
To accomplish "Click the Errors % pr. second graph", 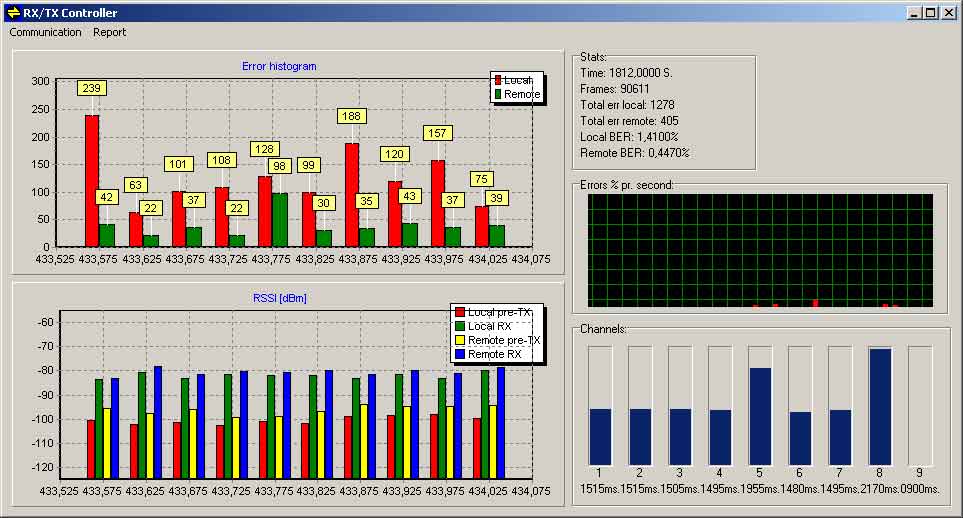I will 760,251.
